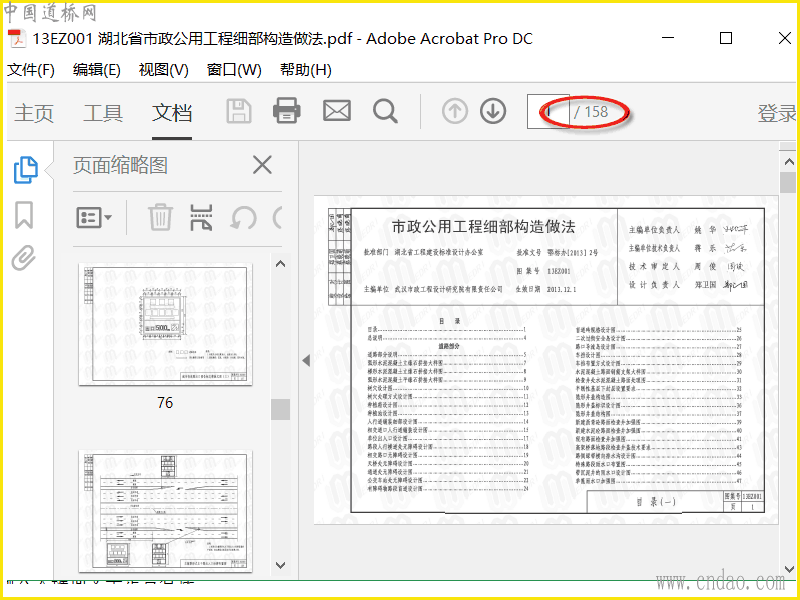Click the thumbnail panel scrollbar handle

[x=280, y=409]
